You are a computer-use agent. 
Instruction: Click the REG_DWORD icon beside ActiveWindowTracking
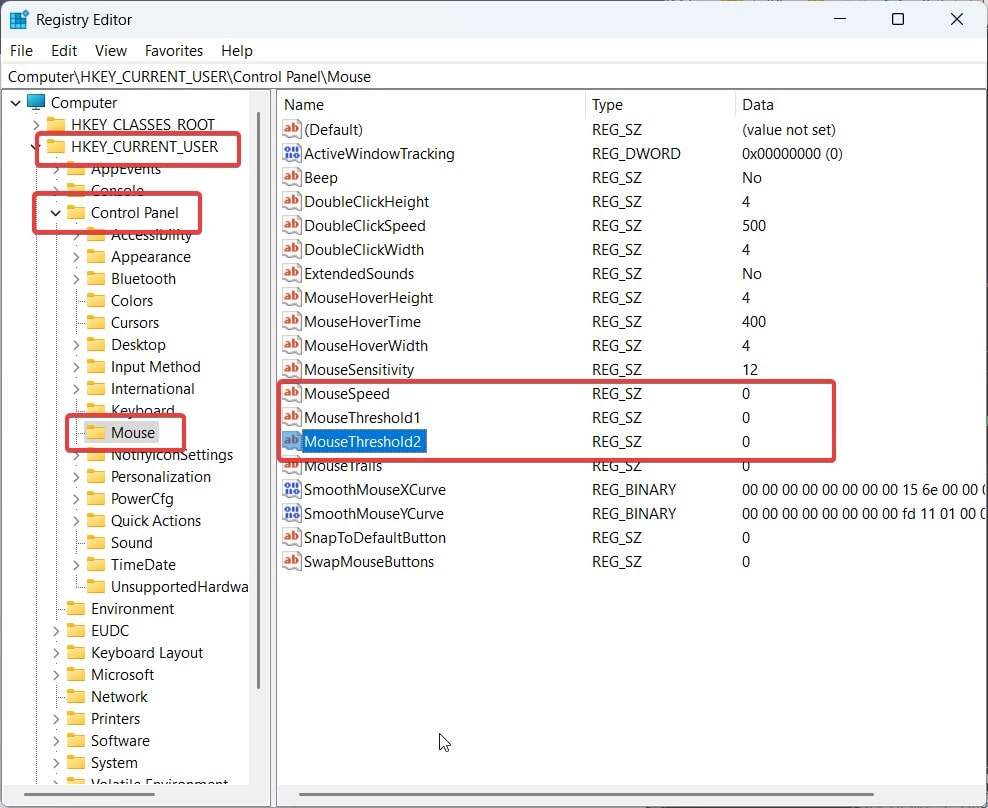pos(292,154)
